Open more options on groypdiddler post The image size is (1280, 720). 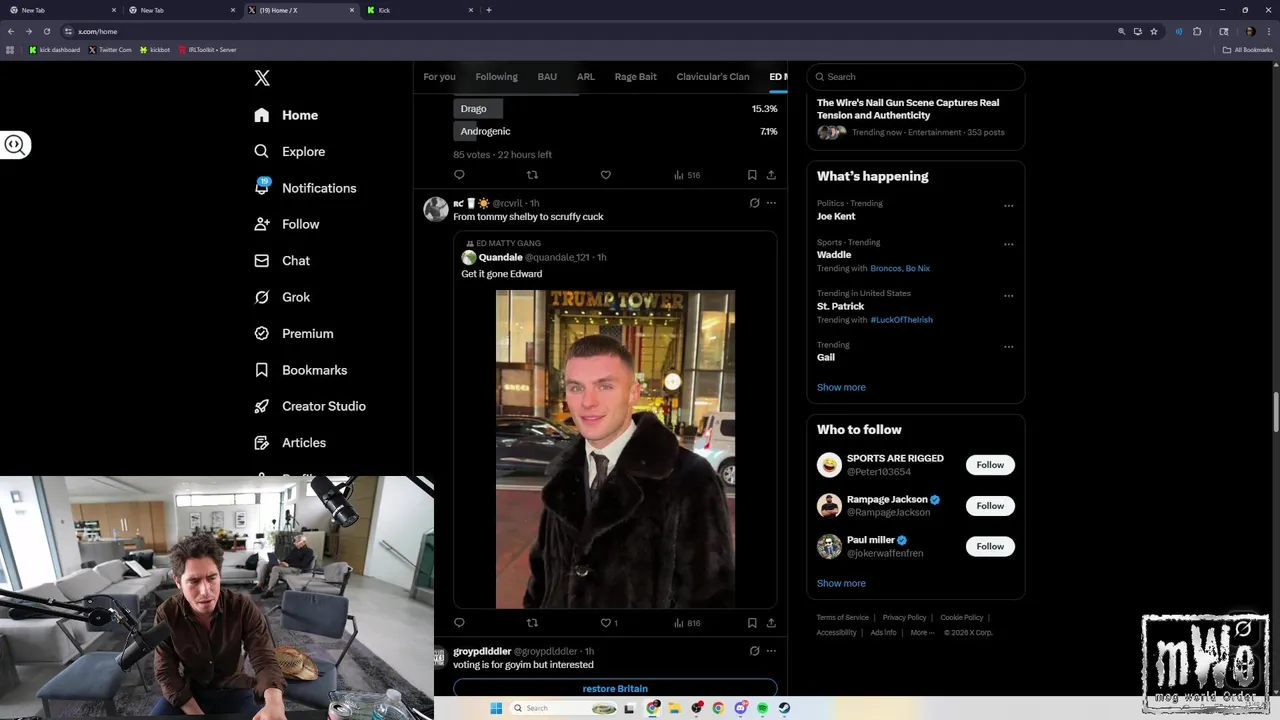click(x=771, y=651)
